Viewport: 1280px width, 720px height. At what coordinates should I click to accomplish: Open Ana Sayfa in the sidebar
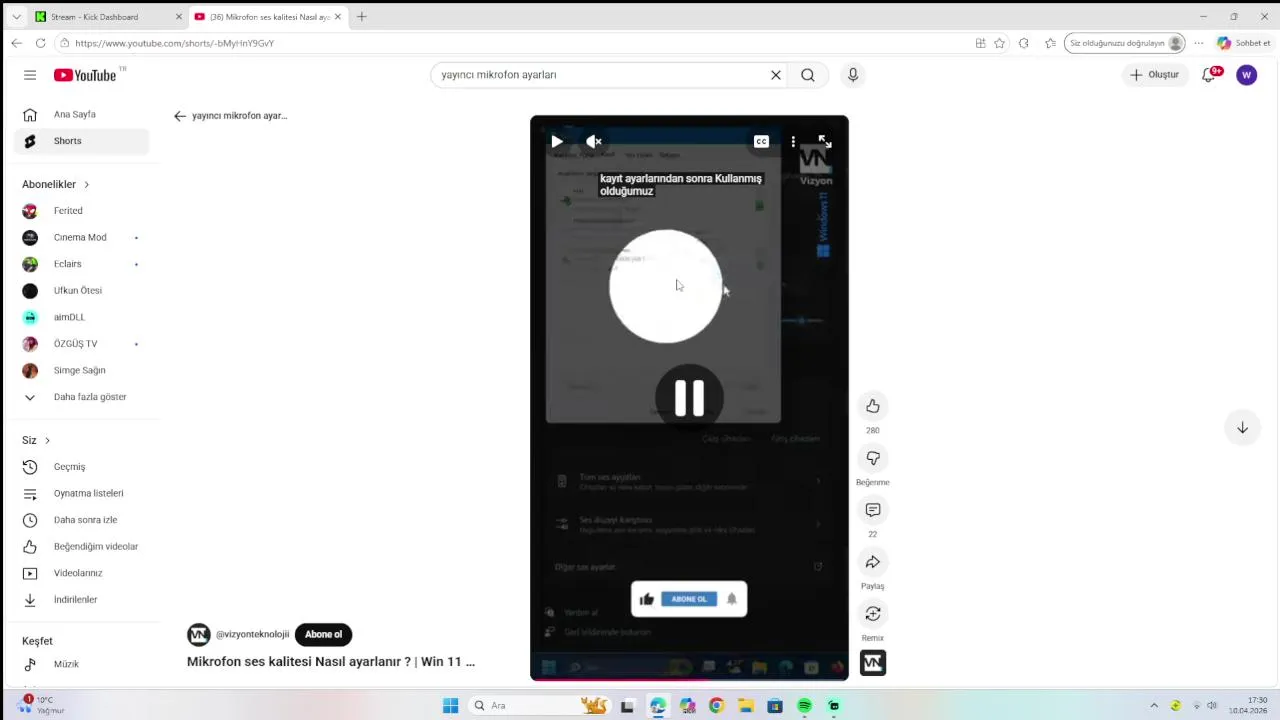coord(82,114)
